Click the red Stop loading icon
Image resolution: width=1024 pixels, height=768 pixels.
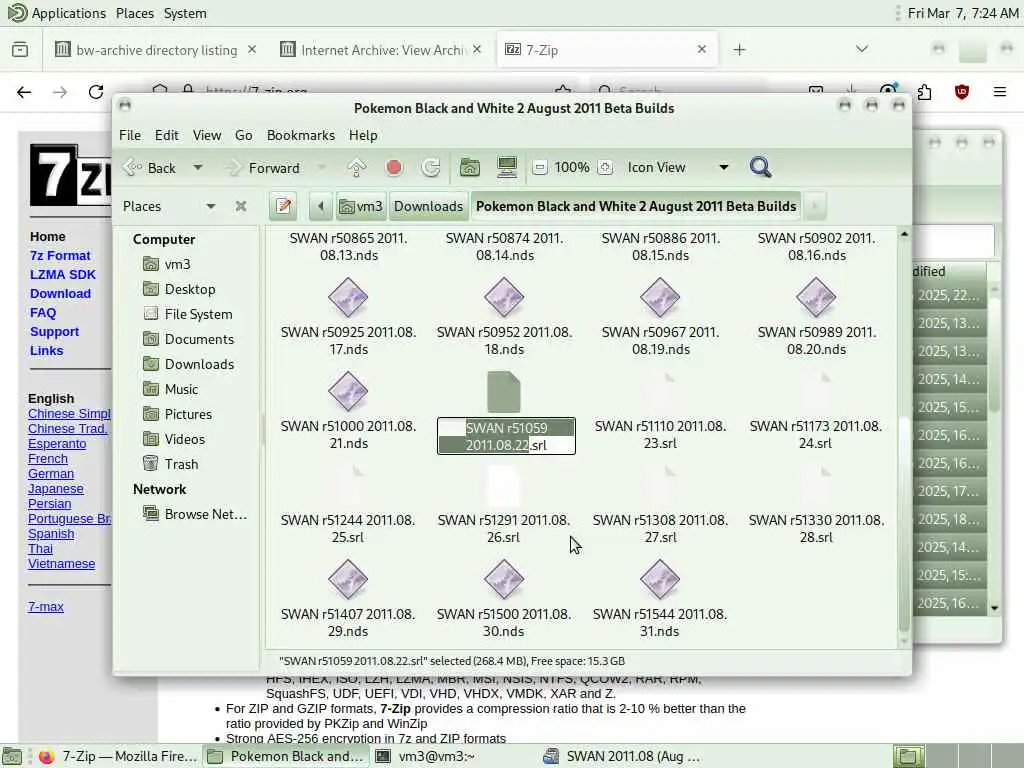coord(394,168)
